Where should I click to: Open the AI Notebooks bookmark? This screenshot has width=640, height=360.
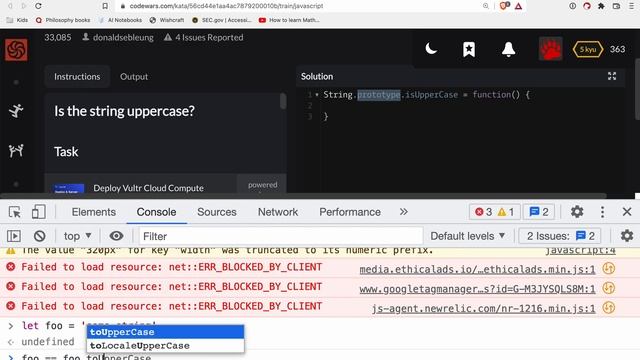pos(120,20)
